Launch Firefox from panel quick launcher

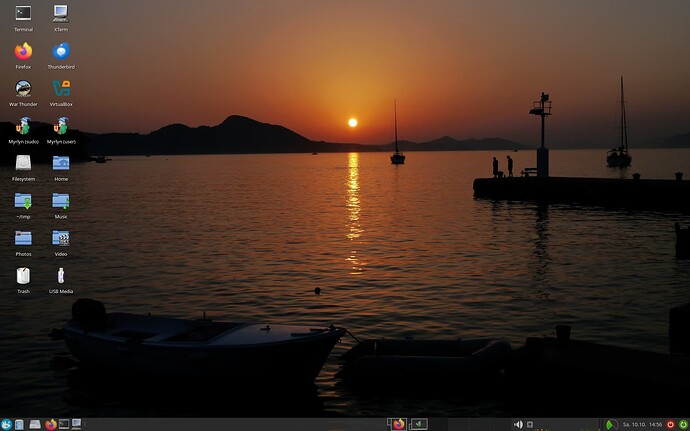(51, 424)
